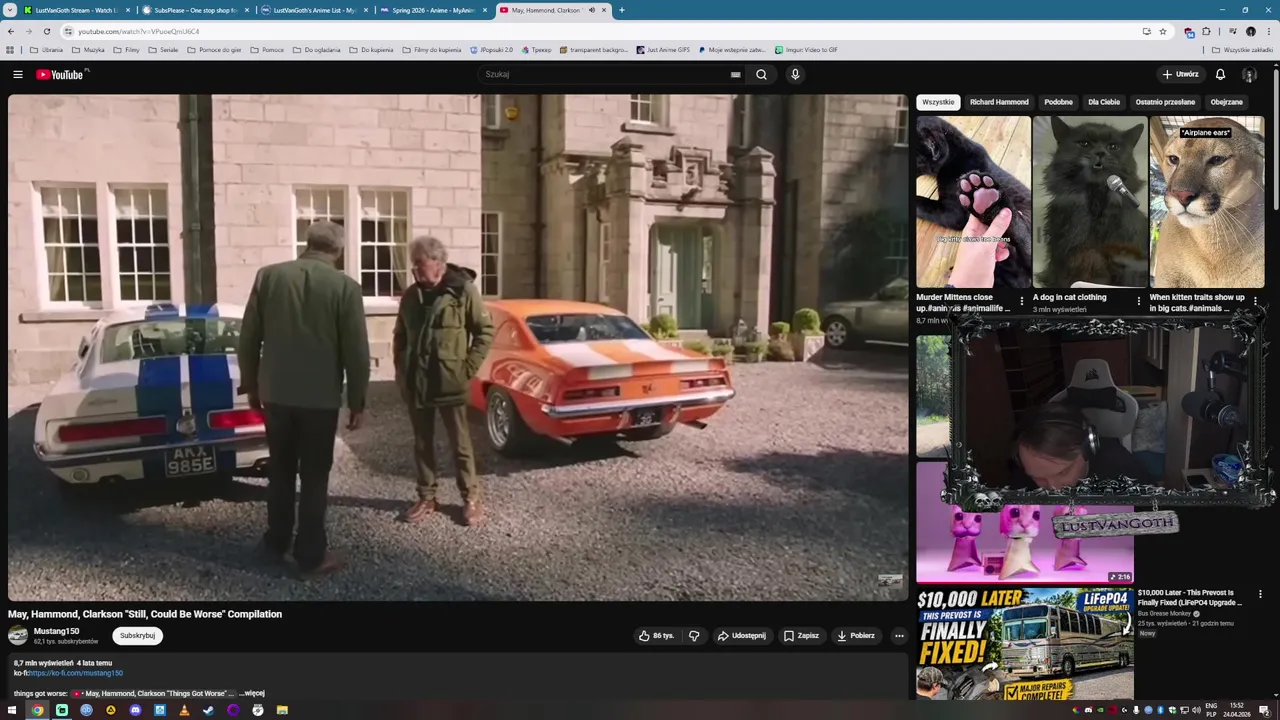Select the Ostatnio przesłane filter chip
The image size is (1280, 720).
tap(1165, 102)
